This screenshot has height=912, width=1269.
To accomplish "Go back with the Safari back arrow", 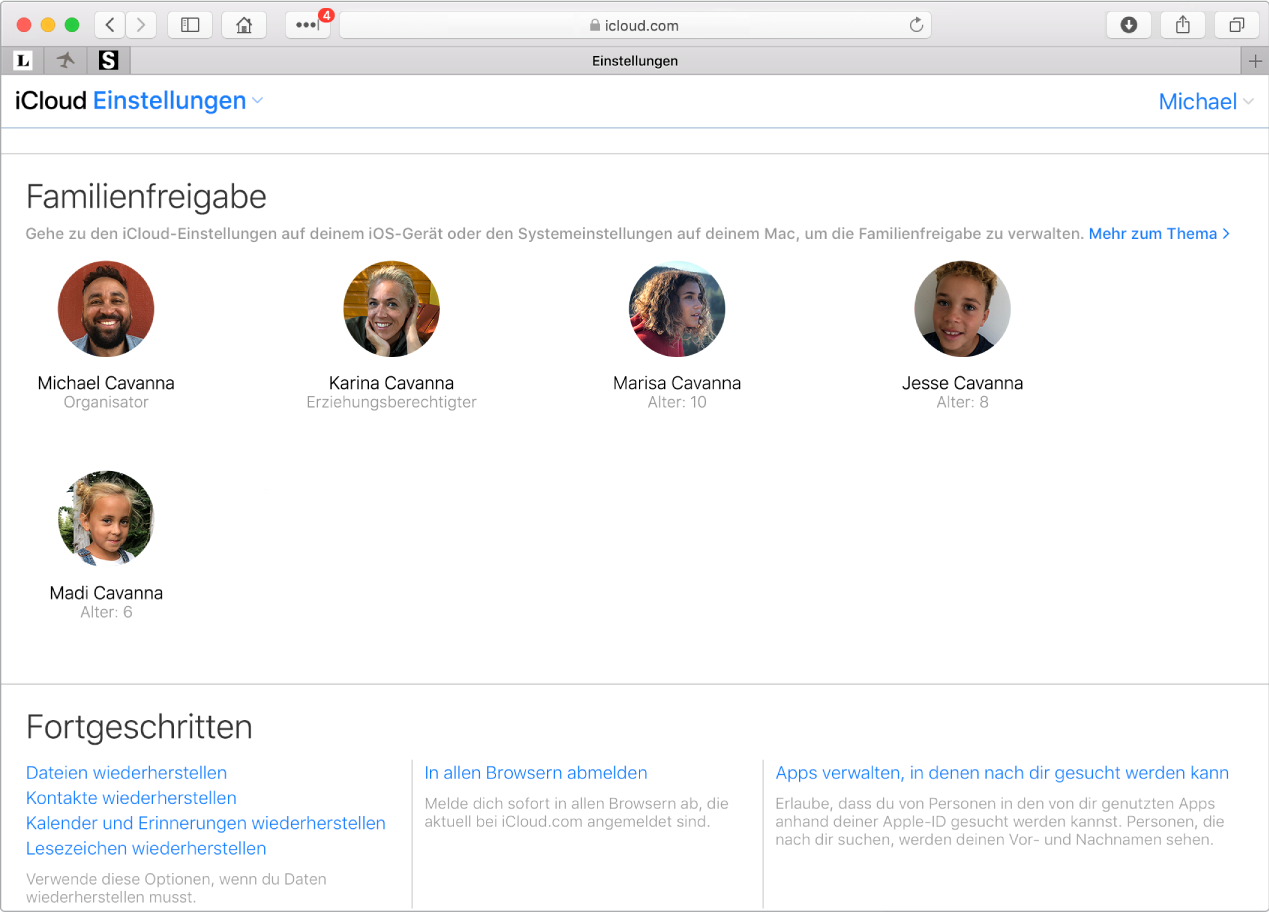I will pos(110,25).
